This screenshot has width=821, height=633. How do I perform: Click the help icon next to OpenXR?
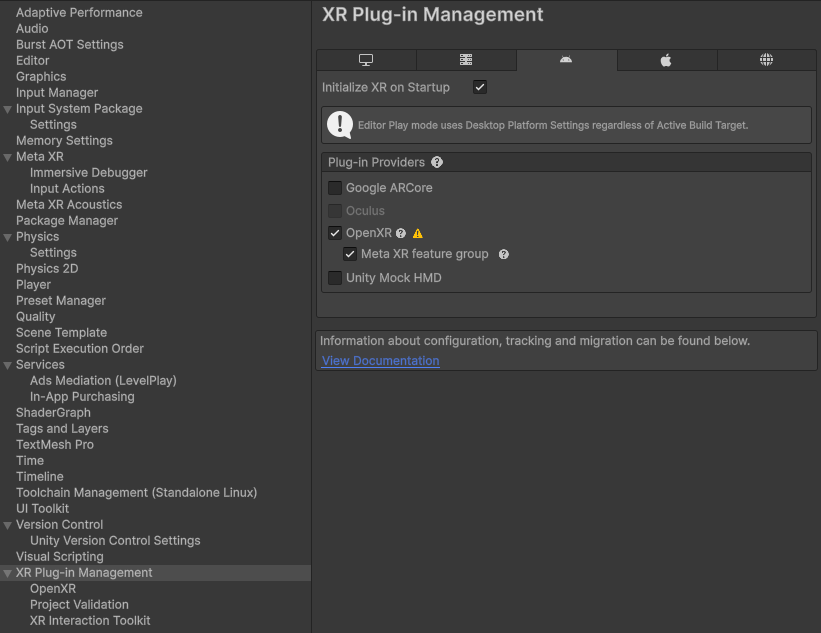point(401,234)
